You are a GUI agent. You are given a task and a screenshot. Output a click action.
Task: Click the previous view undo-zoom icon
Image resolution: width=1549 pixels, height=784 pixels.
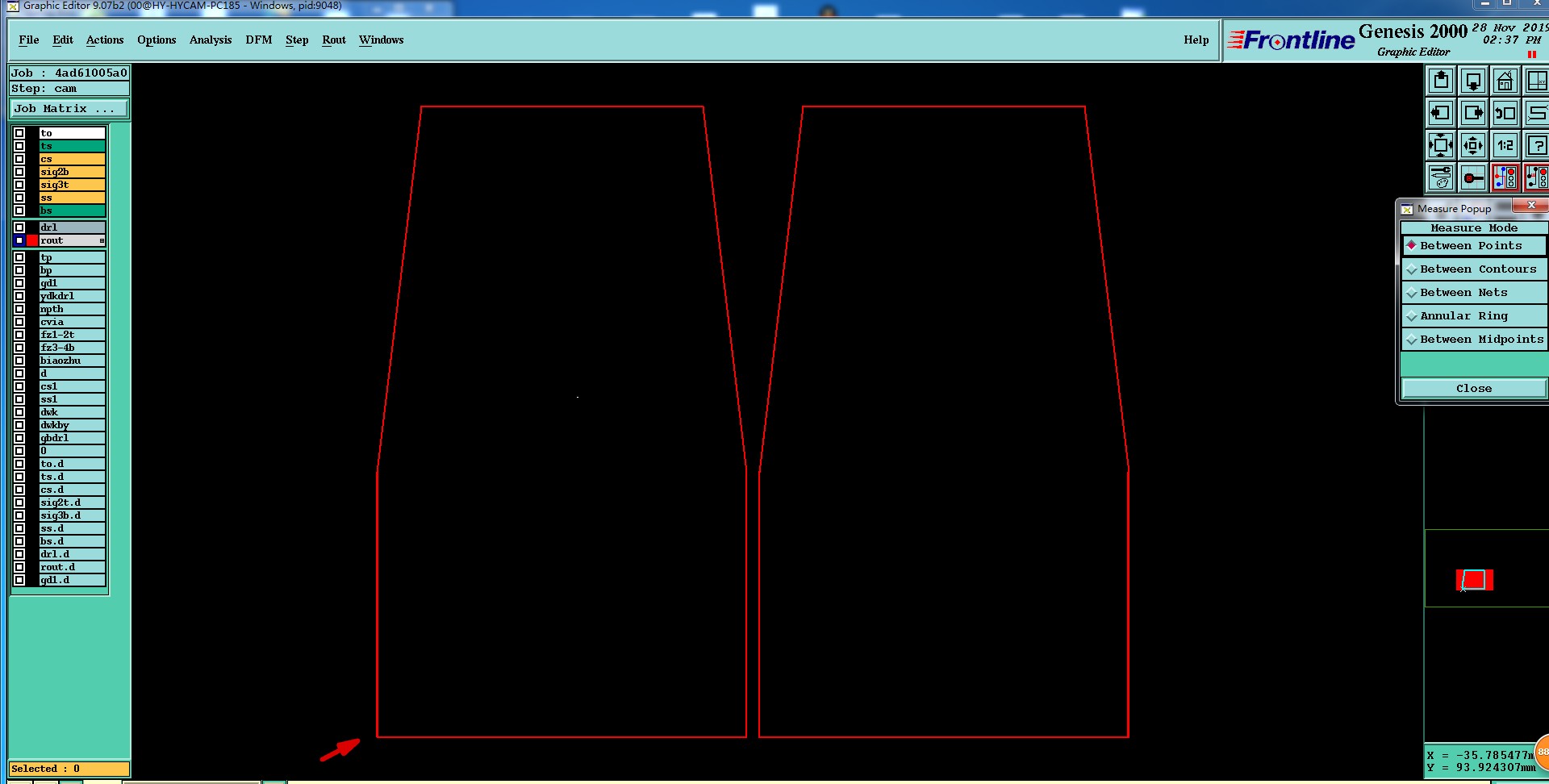pyautogui.click(x=1505, y=113)
